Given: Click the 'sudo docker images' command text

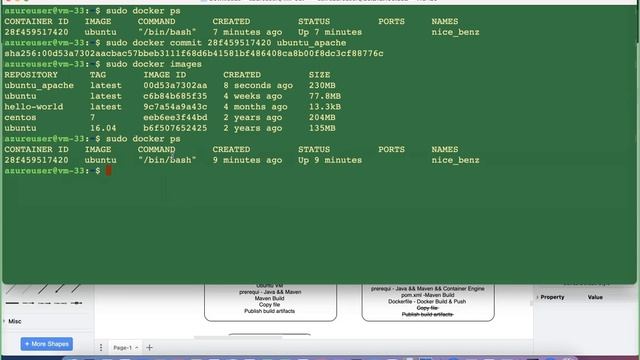Looking at the screenshot, I should coord(154,64).
